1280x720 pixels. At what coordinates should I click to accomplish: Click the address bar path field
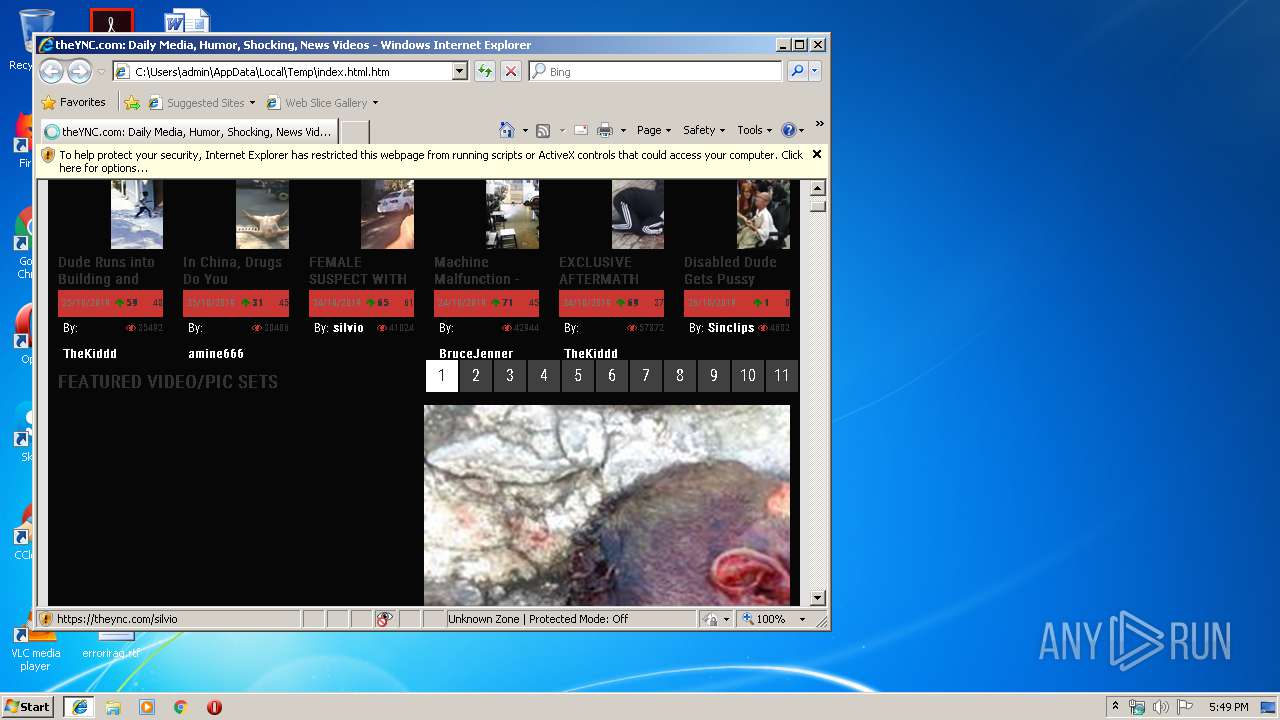click(x=290, y=71)
